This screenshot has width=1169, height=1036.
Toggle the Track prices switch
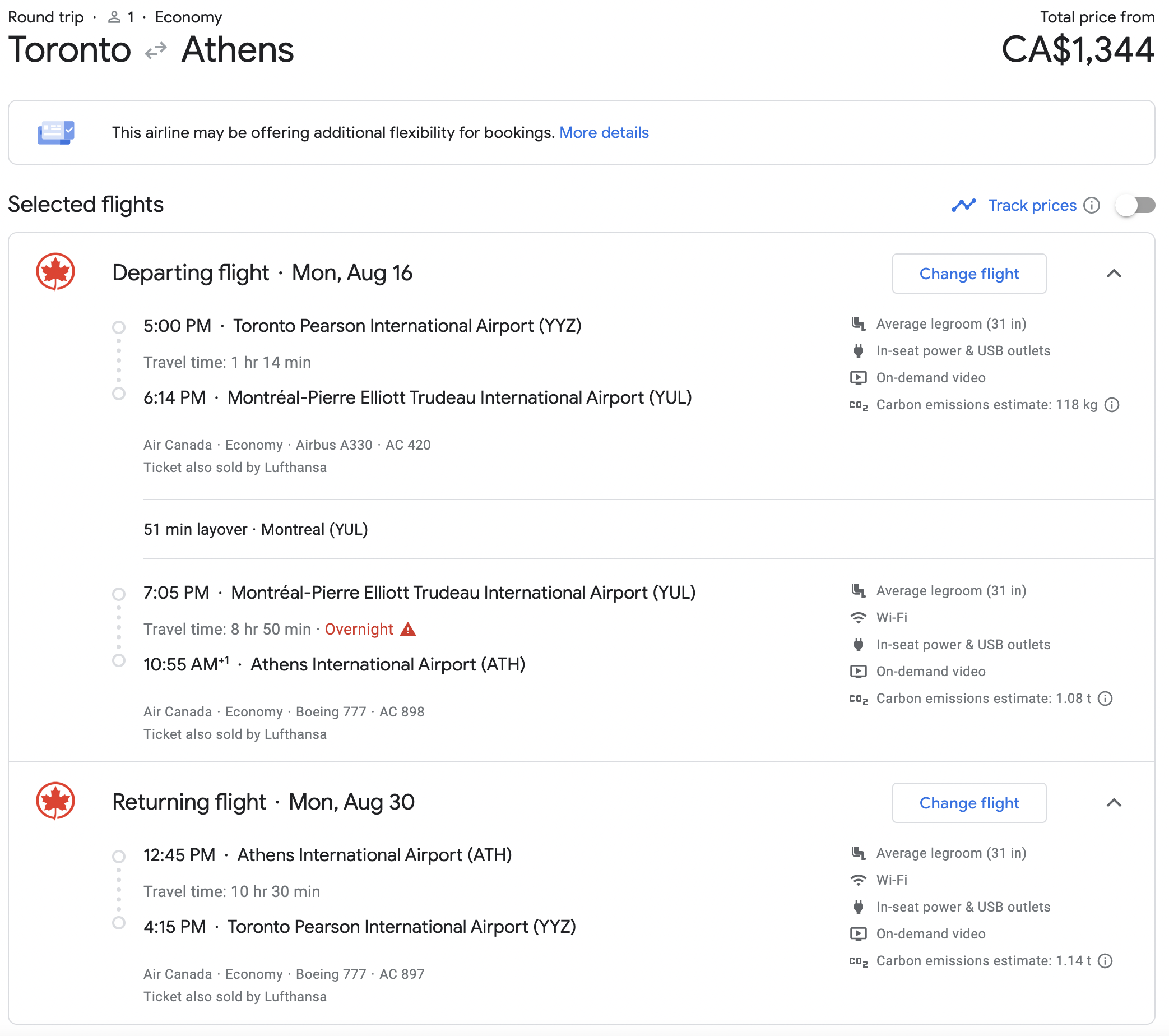(1135, 205)
